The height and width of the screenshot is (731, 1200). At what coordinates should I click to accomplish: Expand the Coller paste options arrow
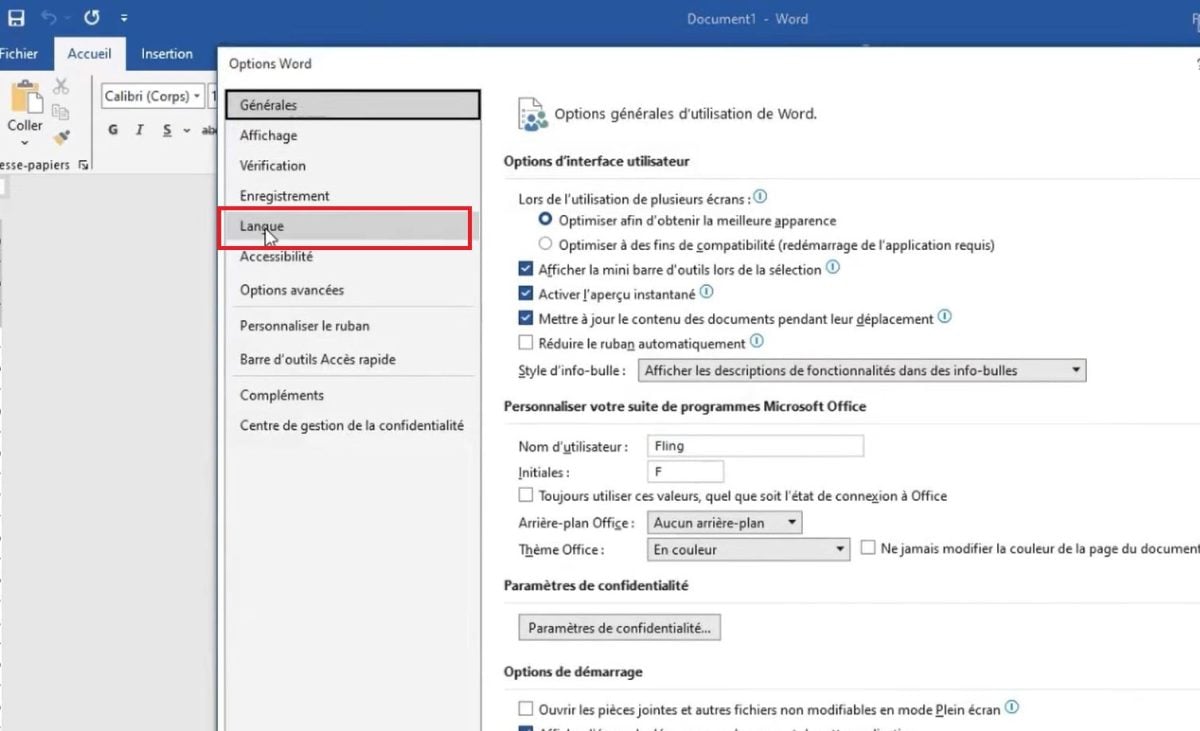[24, 143]
